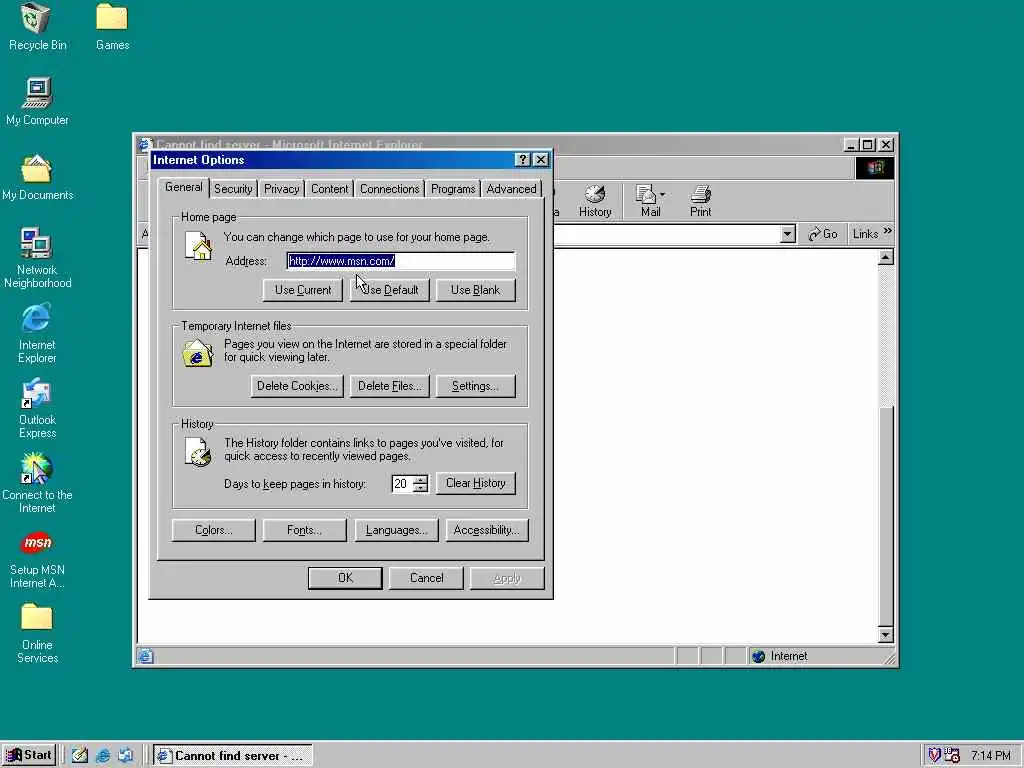Click the browser scrollbar down arrow
Screen dimensions: 1024x768
pos(886,635)
